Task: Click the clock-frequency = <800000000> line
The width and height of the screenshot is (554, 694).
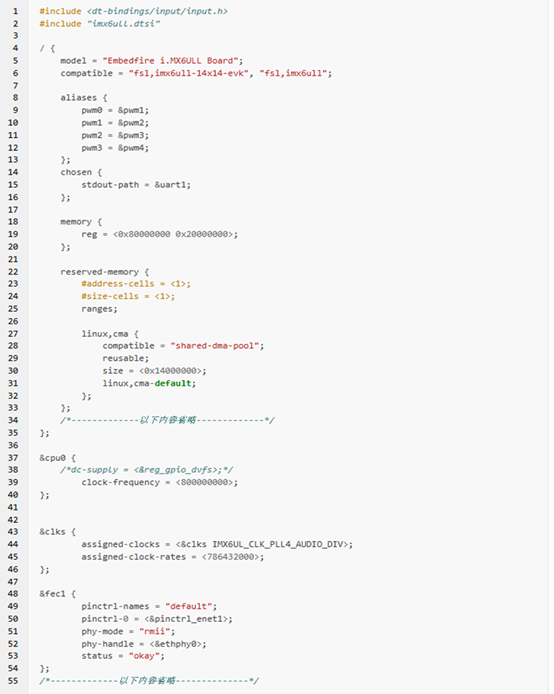Action: [x=159, y=482]
